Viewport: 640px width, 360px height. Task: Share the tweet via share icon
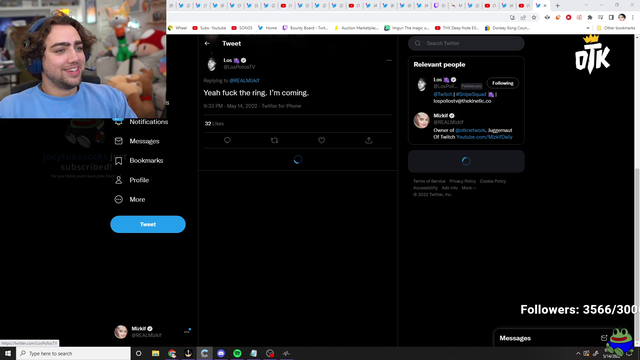(x=369, y=140)
